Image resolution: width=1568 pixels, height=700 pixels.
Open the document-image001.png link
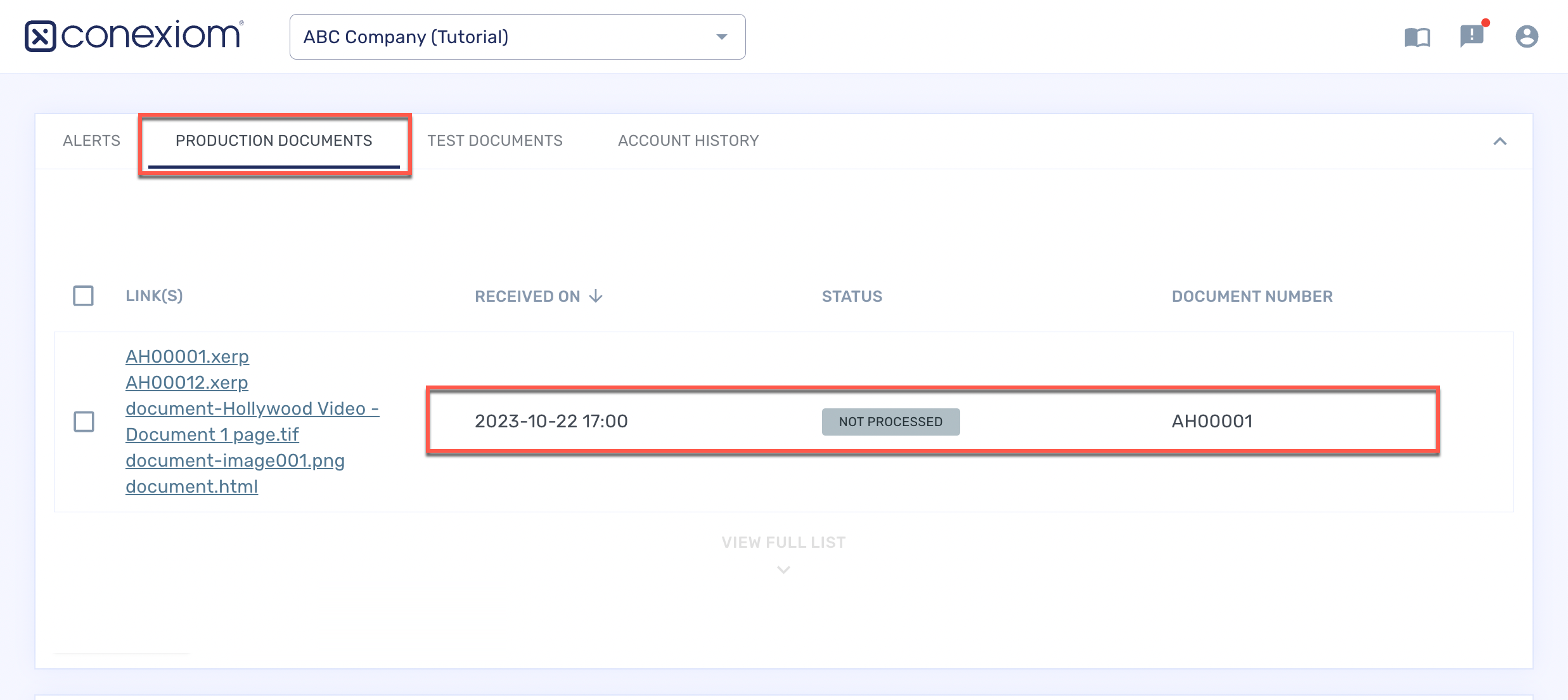point(235,460)
